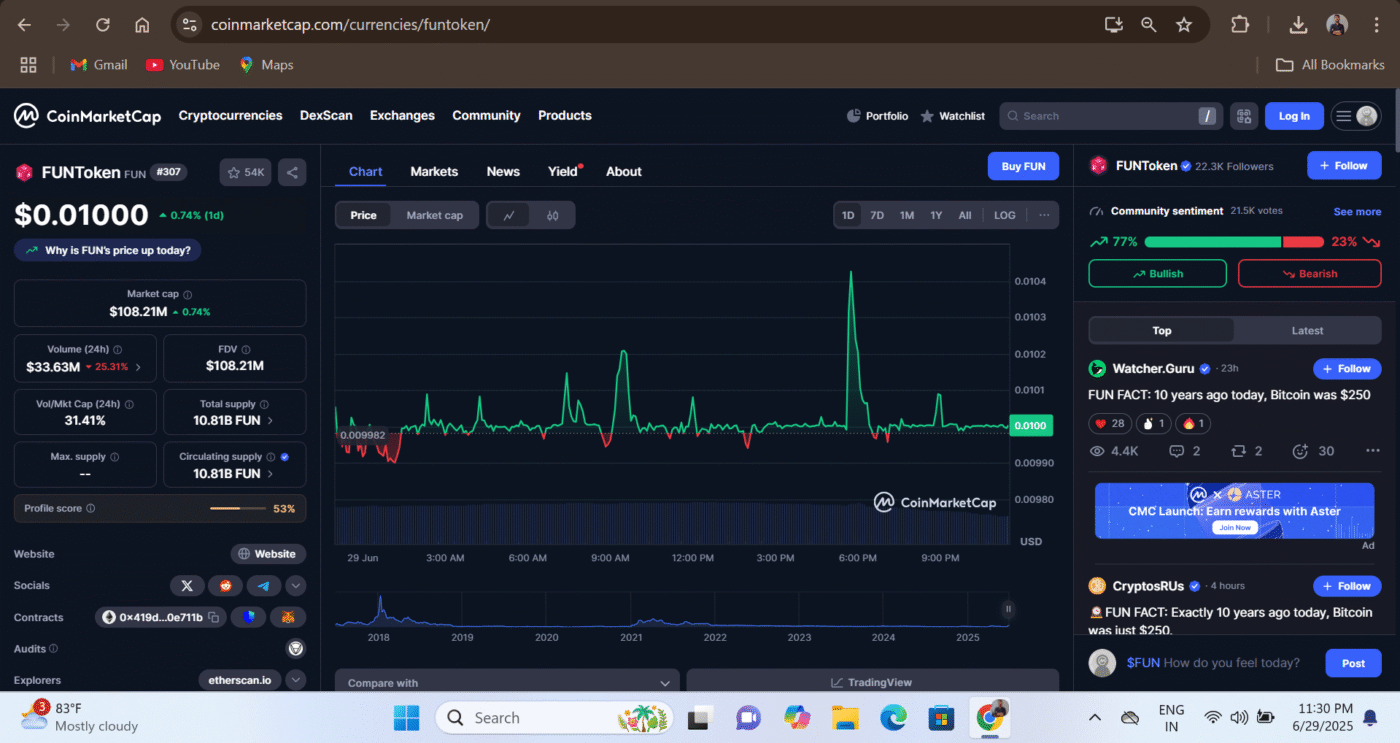Open Watcher.Guru post more options
The image size is (1400, 743).
click(x=1372, y=451)
